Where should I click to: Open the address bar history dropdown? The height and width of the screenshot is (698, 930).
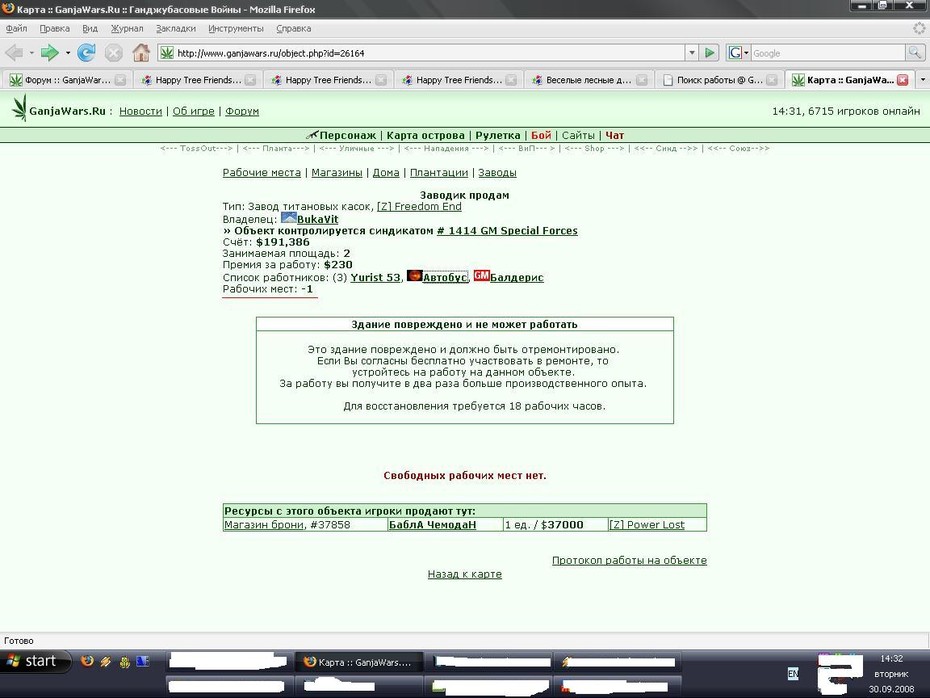[x=692, y=53]
